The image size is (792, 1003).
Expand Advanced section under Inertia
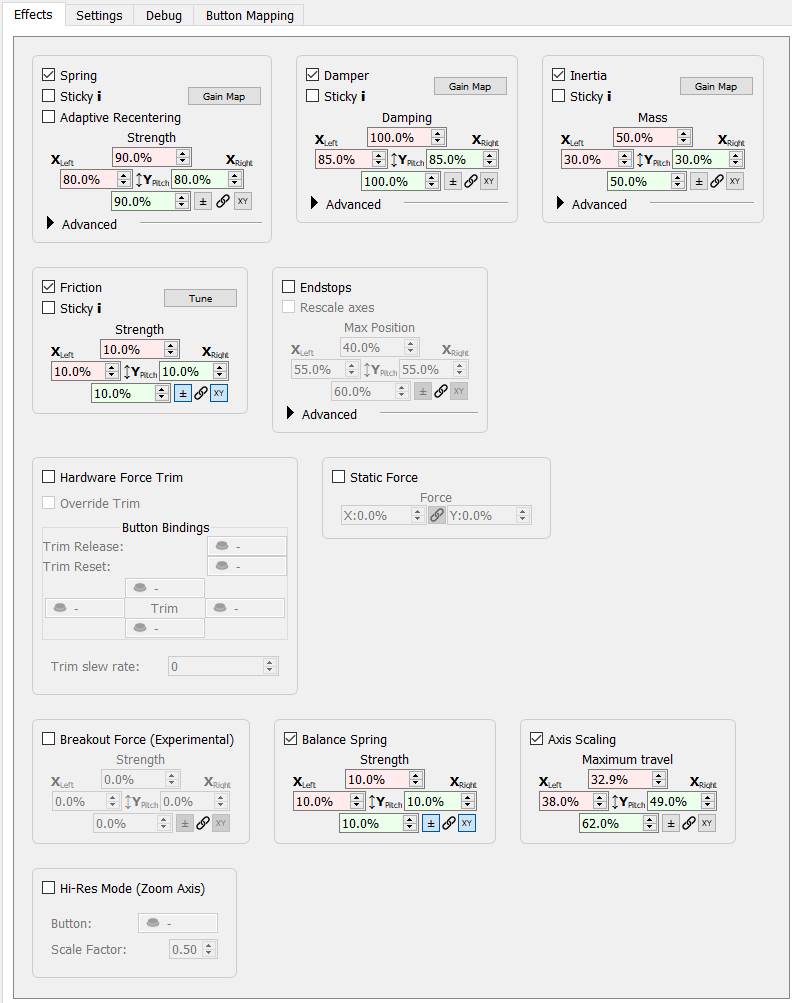(561, 204)
